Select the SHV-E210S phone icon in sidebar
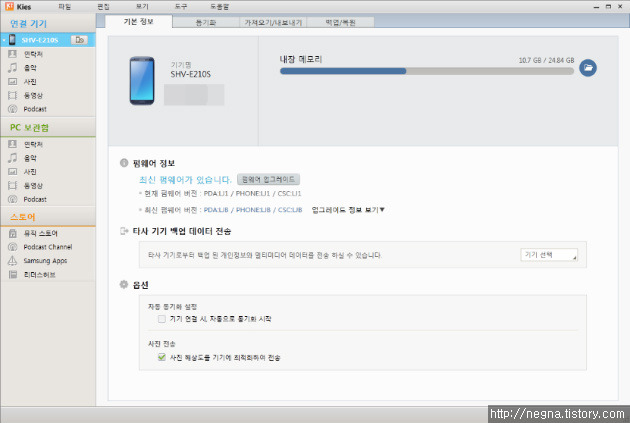 pos(12,39)
